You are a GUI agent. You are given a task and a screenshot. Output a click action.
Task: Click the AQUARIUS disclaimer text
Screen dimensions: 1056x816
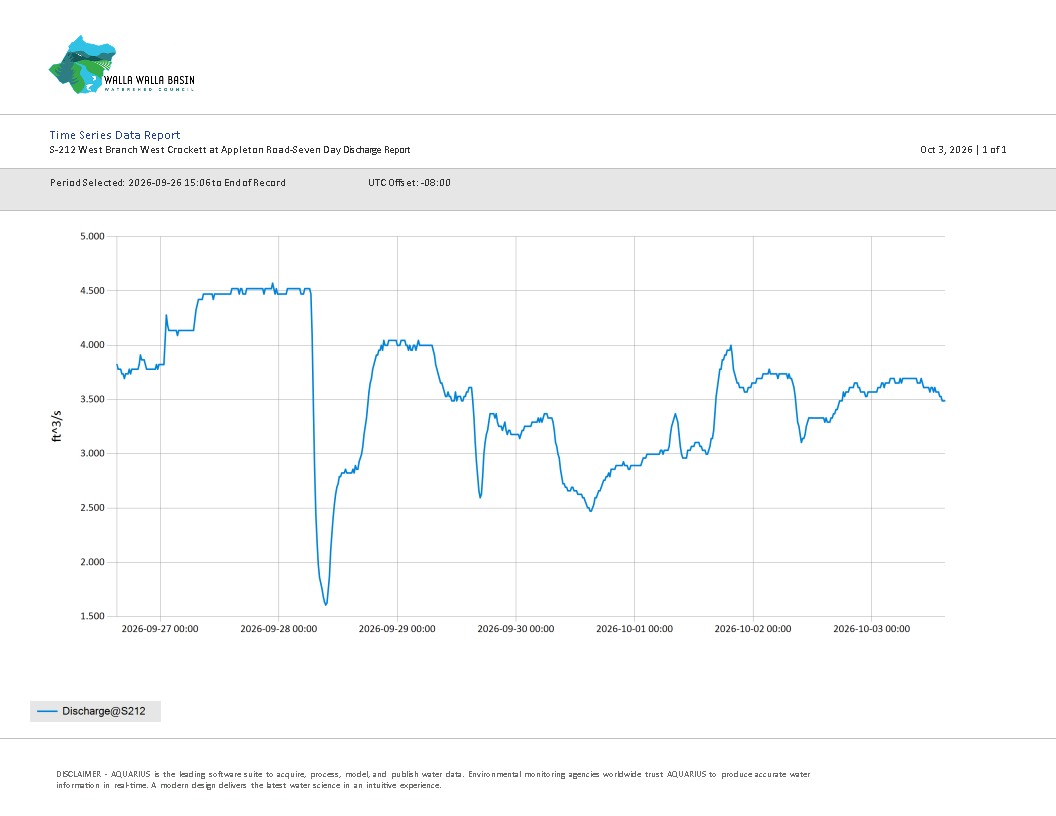(x=433, y=780)
